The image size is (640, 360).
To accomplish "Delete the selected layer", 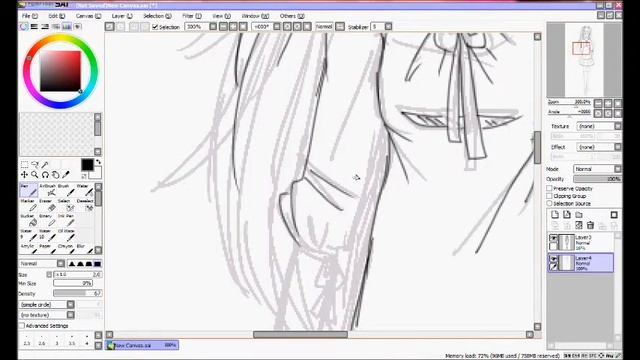I will (x=590, y=225).
